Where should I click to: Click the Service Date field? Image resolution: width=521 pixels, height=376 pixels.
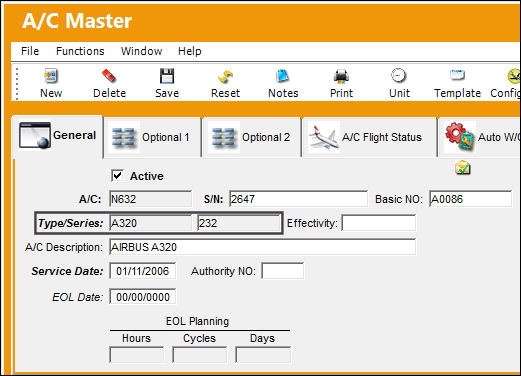point(143,271)
